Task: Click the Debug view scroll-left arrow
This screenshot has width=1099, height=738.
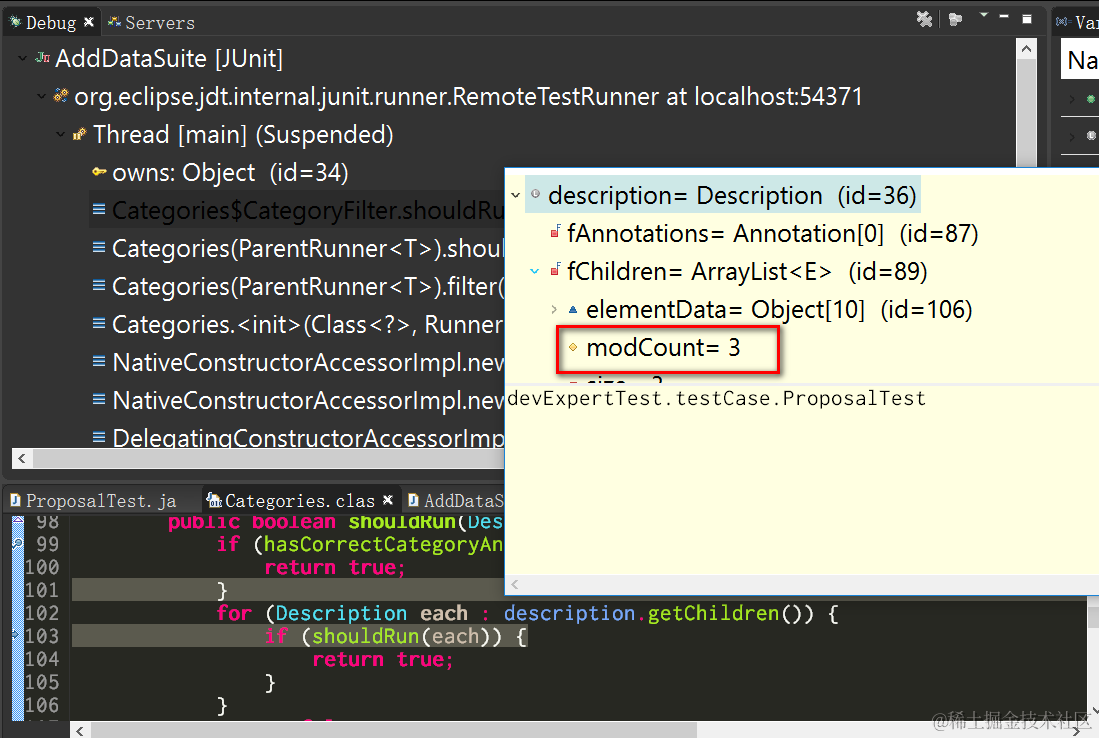Action: click(22, 458)
